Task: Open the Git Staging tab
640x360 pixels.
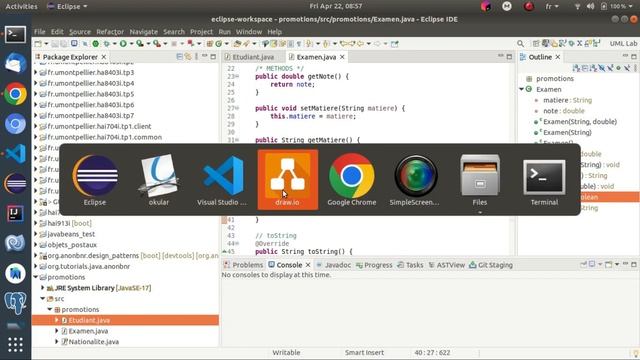Action: tap(491, 265)
